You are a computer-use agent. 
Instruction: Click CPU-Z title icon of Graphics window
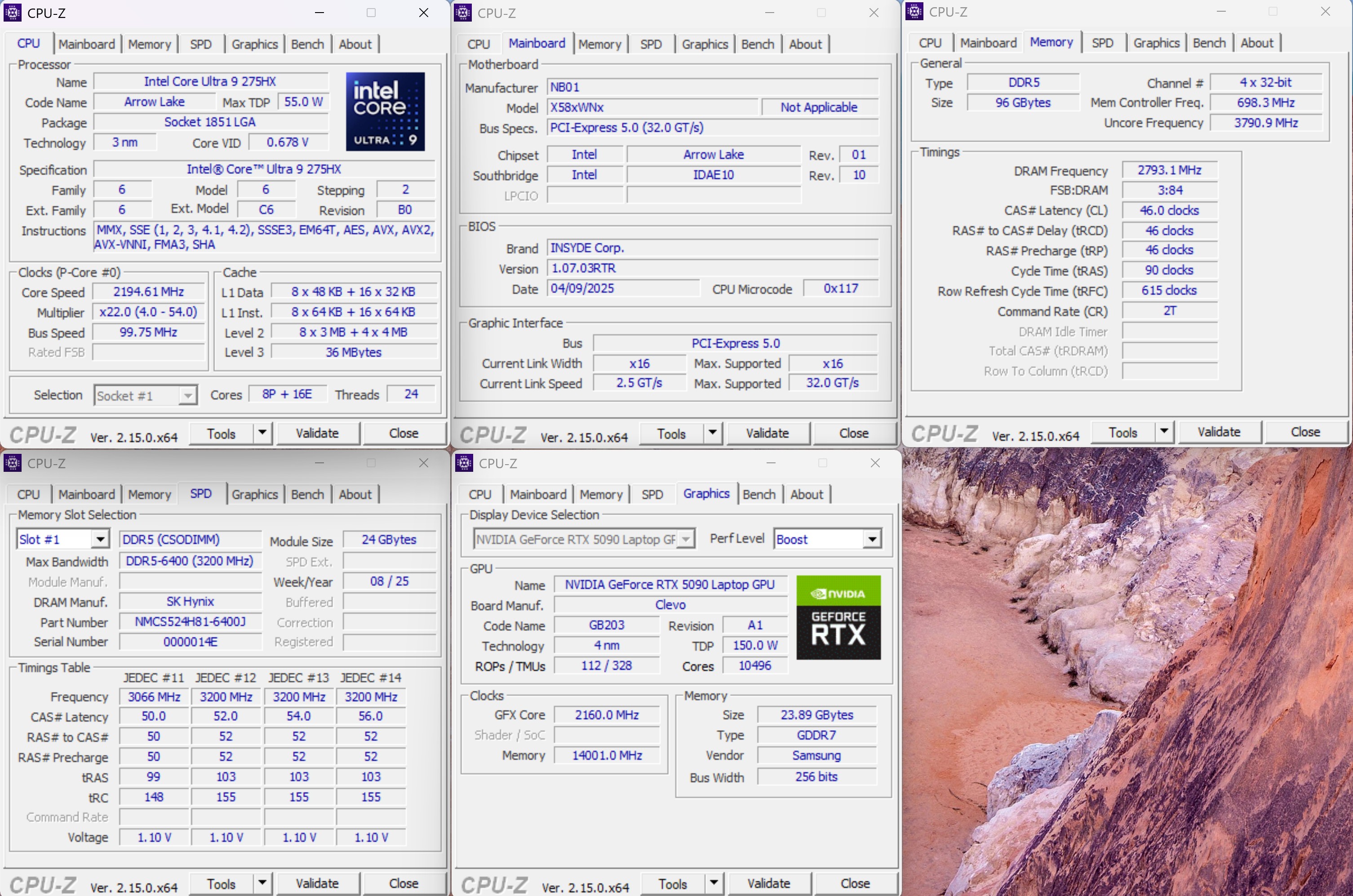pos(464,463)
